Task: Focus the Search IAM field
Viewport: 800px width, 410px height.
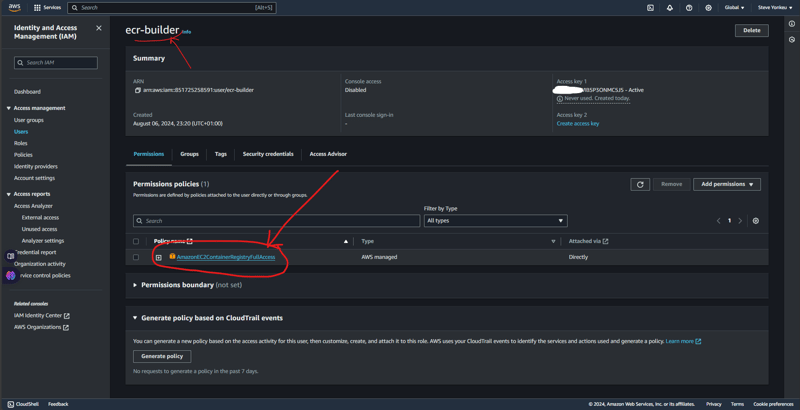Action: click(x=56, y=63)
